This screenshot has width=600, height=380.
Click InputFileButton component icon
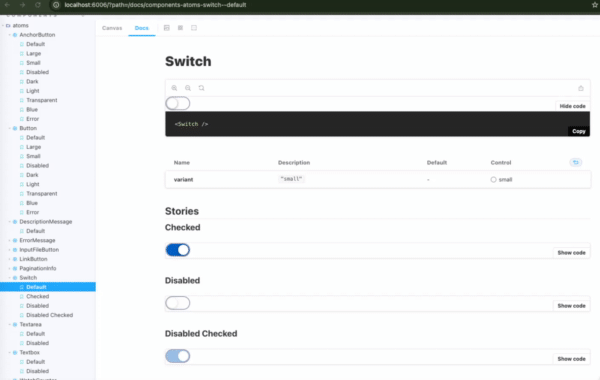[15, 250]
